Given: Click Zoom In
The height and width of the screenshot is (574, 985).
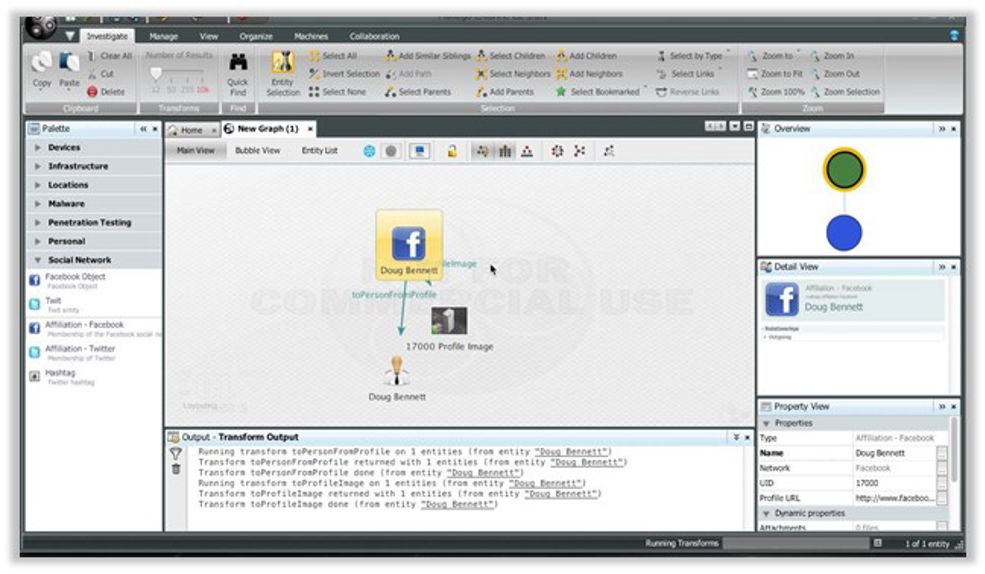Looking at the screenshot, I should pos(832,56).
